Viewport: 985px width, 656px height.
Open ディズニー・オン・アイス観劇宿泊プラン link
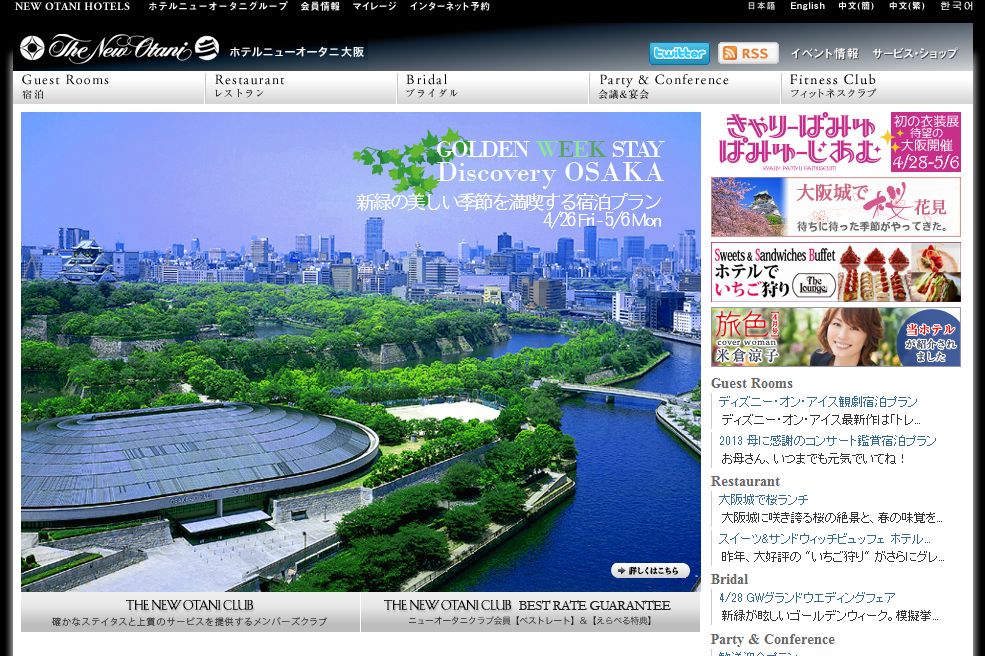818,402
